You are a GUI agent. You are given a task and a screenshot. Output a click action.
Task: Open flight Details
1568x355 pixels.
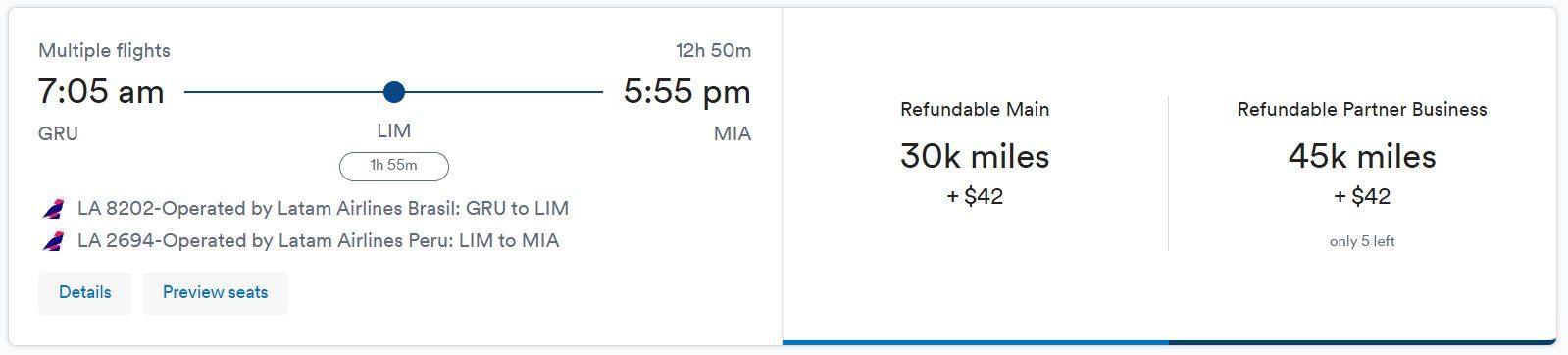(x=85, y=292)
